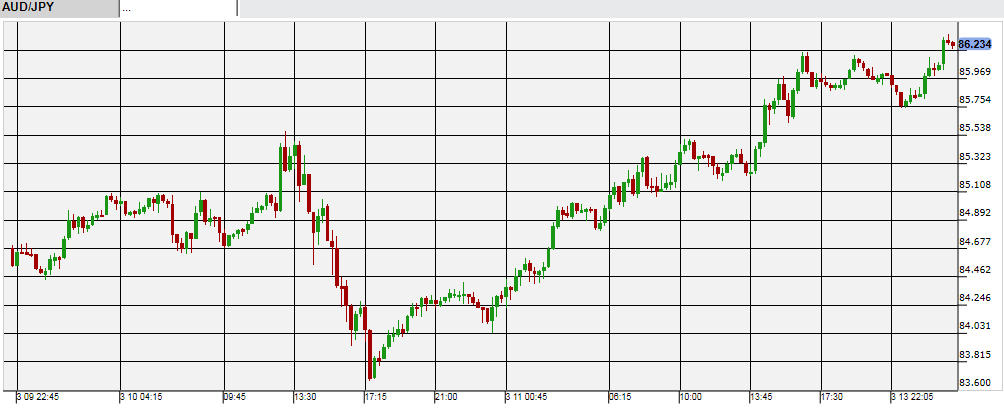
Task: Click the 85.108 price level label
Action: pos(974,185)
